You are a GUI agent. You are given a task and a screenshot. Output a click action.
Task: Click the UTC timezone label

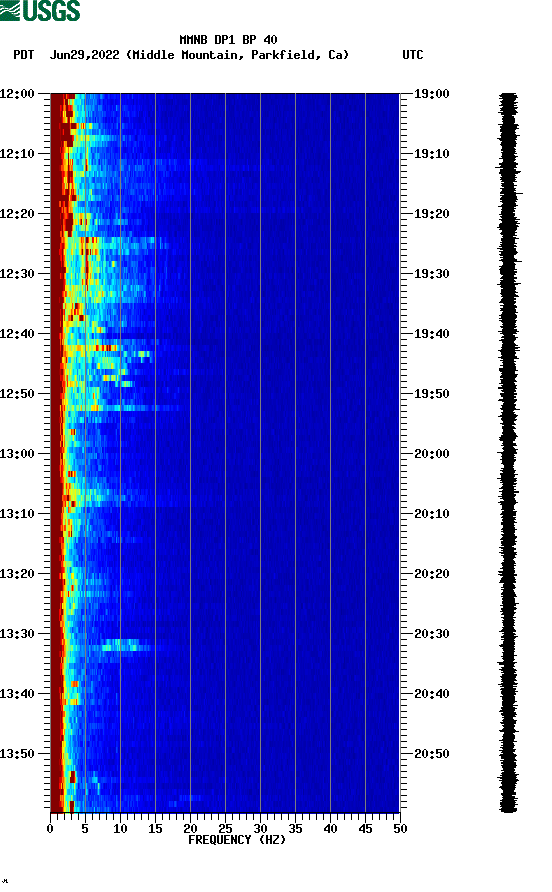coord(413,55)
